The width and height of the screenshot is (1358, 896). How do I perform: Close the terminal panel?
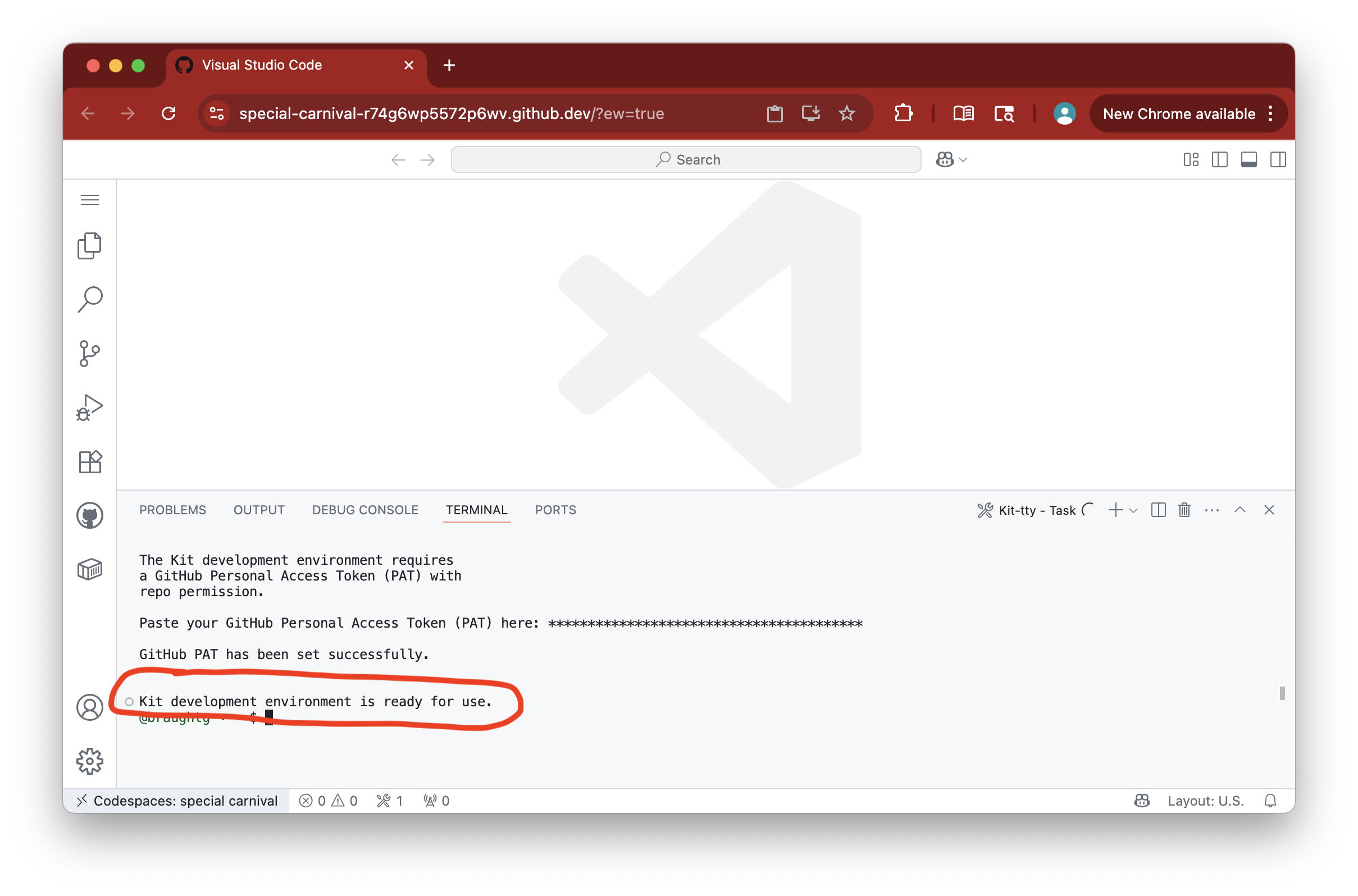tap(1269, 510)
